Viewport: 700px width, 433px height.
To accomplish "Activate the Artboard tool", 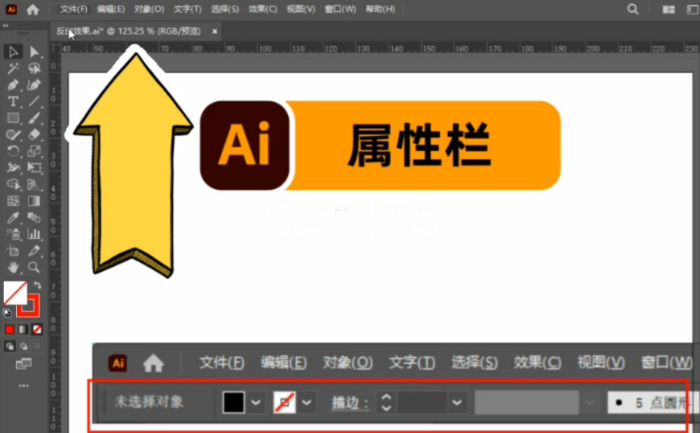I will [13, 250].
